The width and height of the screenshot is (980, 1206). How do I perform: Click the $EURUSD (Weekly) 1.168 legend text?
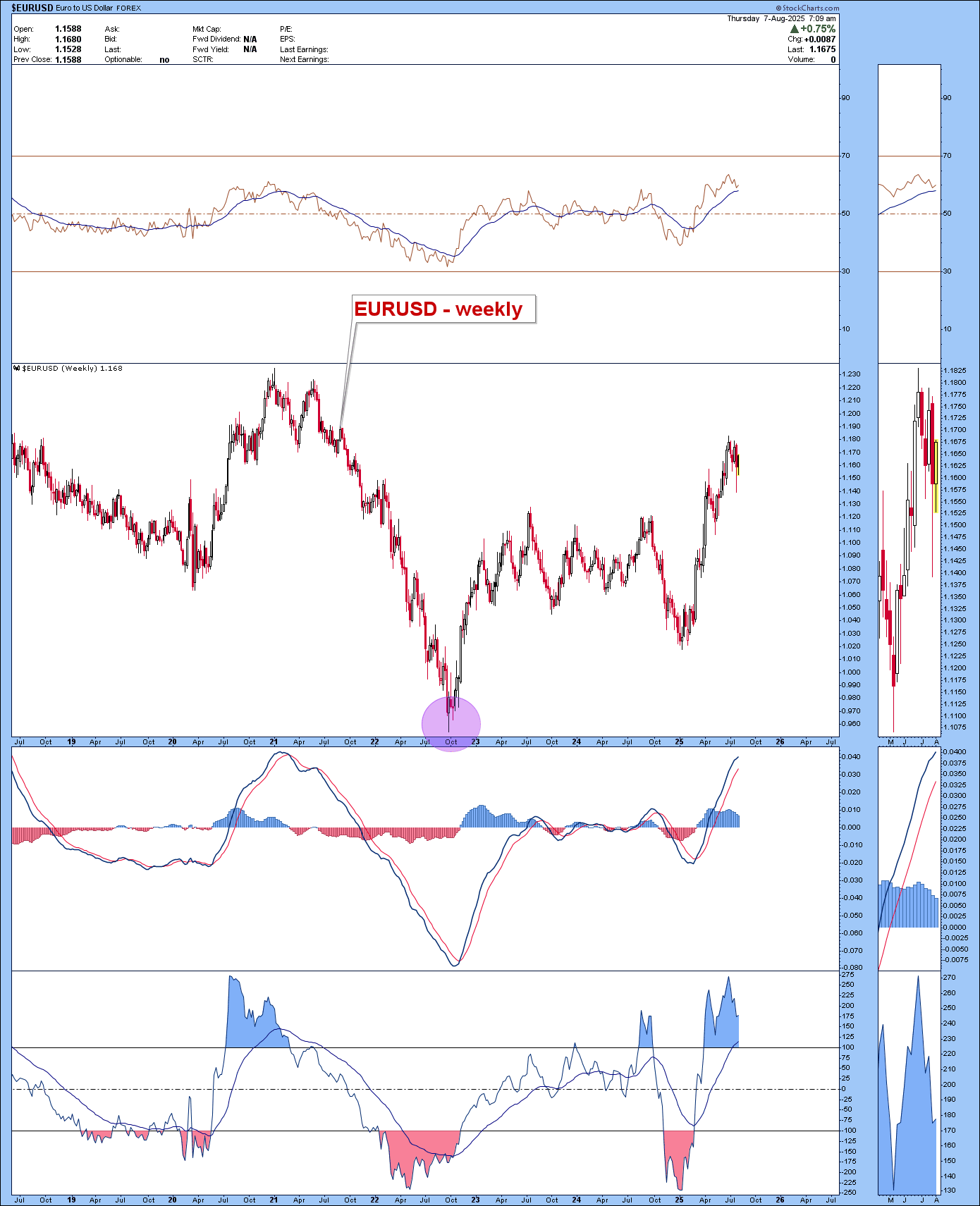tap(73, 368)
